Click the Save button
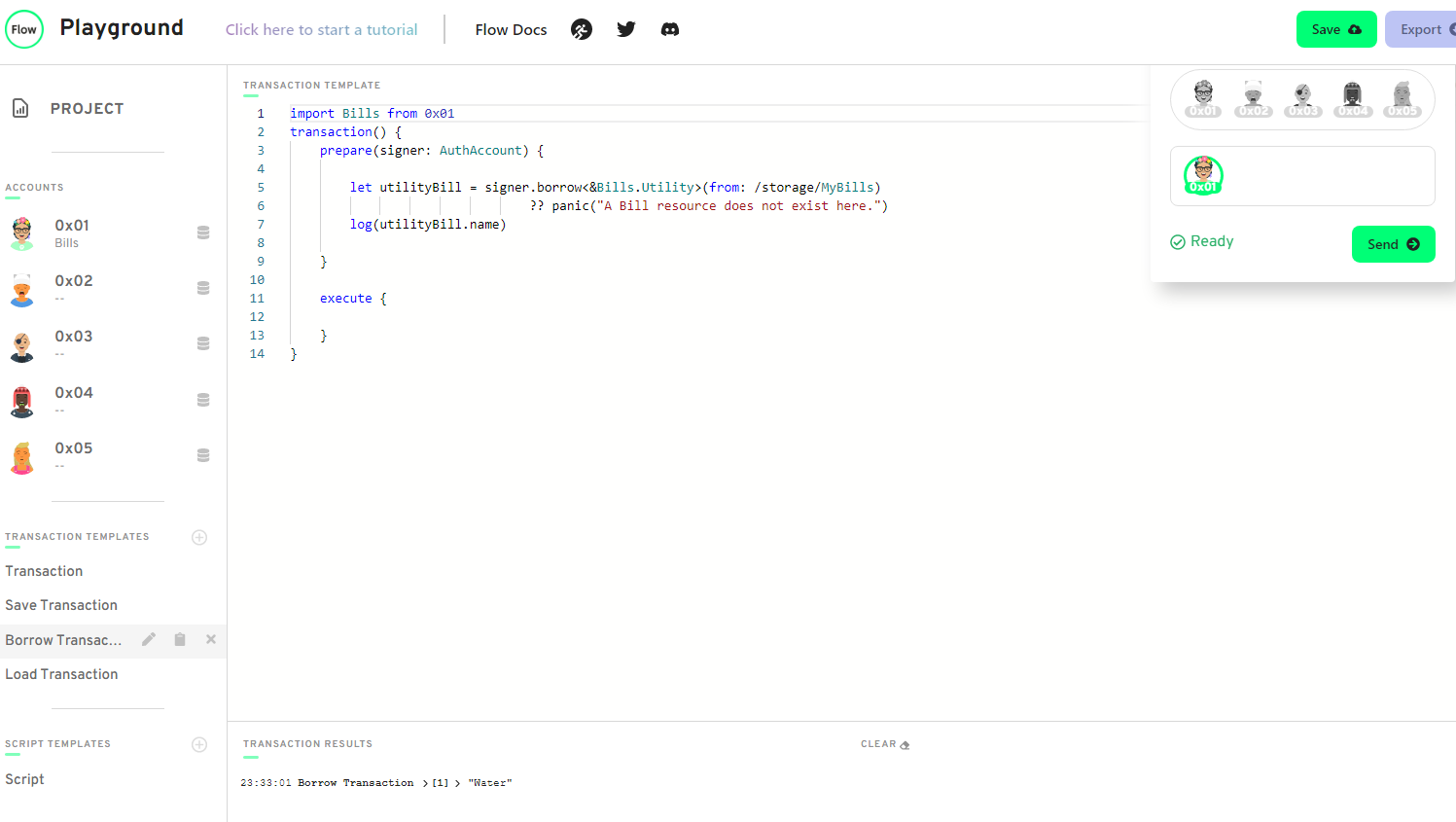The image size is (1456, 822). pos(1336,29)
